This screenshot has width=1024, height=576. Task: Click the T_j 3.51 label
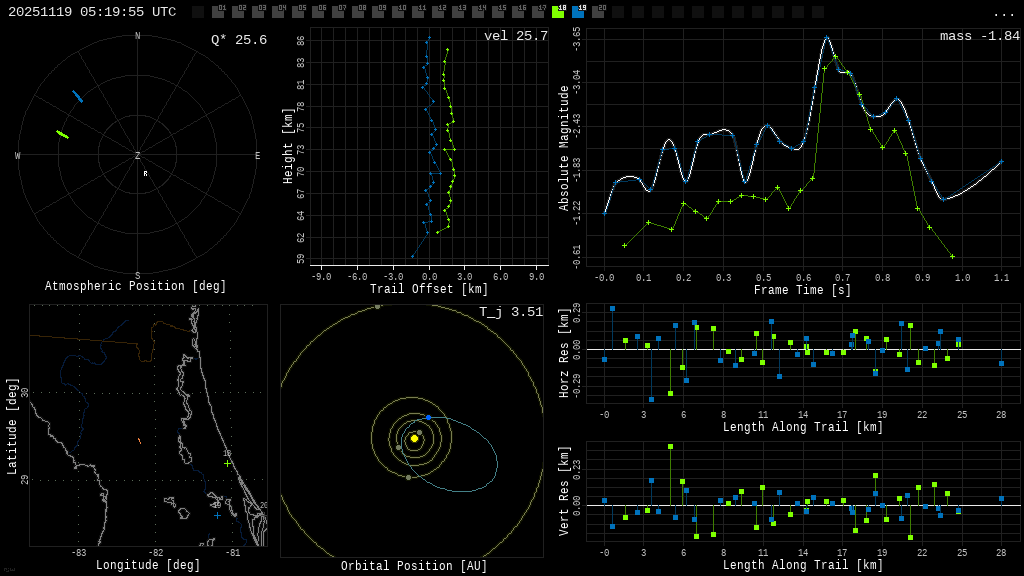[x=510, y=312]
